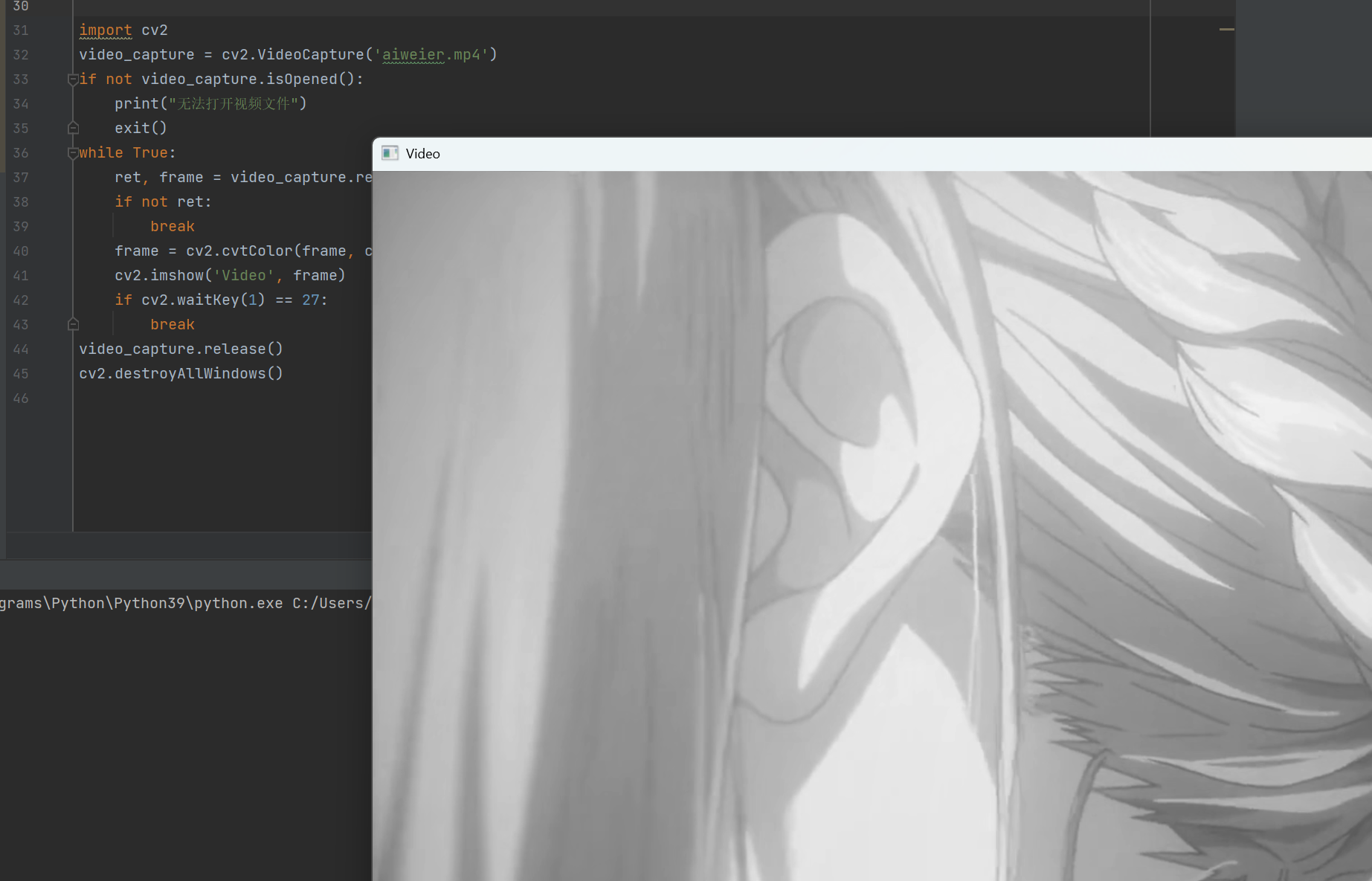1372x881 pixels.
Task: Click 'video_capture.release()' on line 44
Action: click(x=181, y=349)
